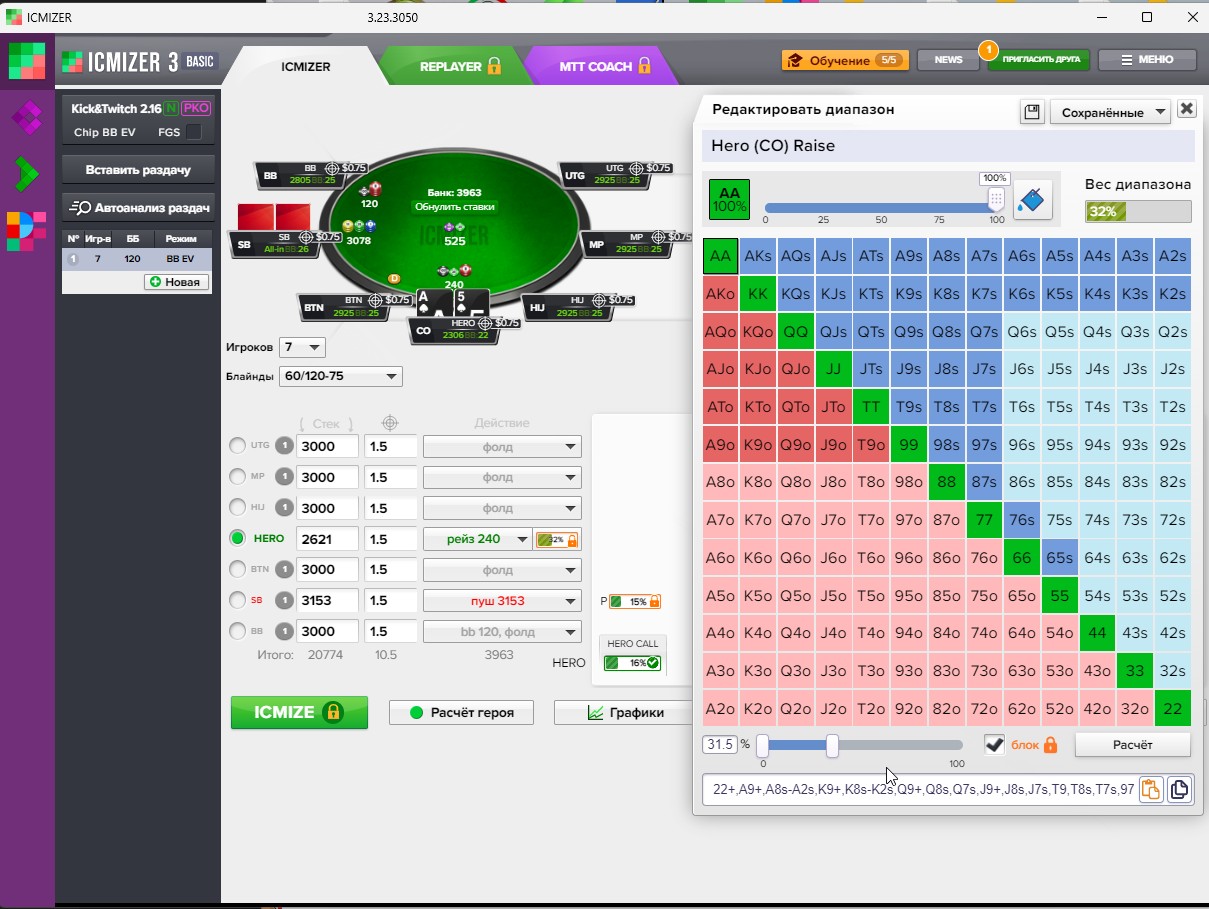
Task: Click the SB red face-down cards
Action: tap(274, 216)
